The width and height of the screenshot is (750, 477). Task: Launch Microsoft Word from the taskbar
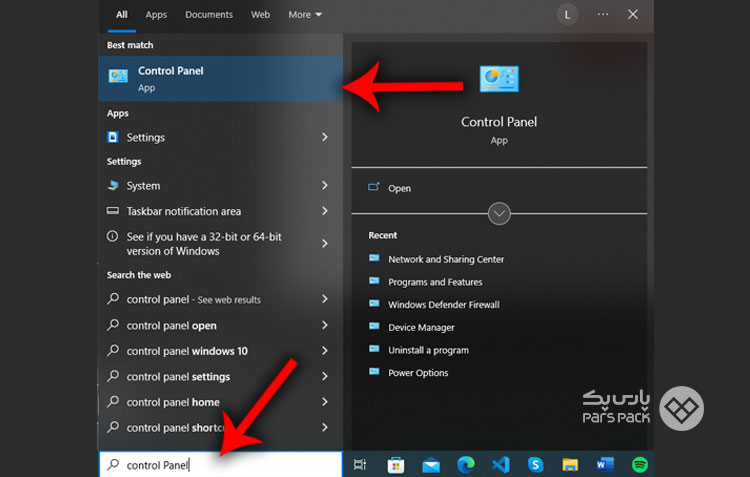(605, 465)
